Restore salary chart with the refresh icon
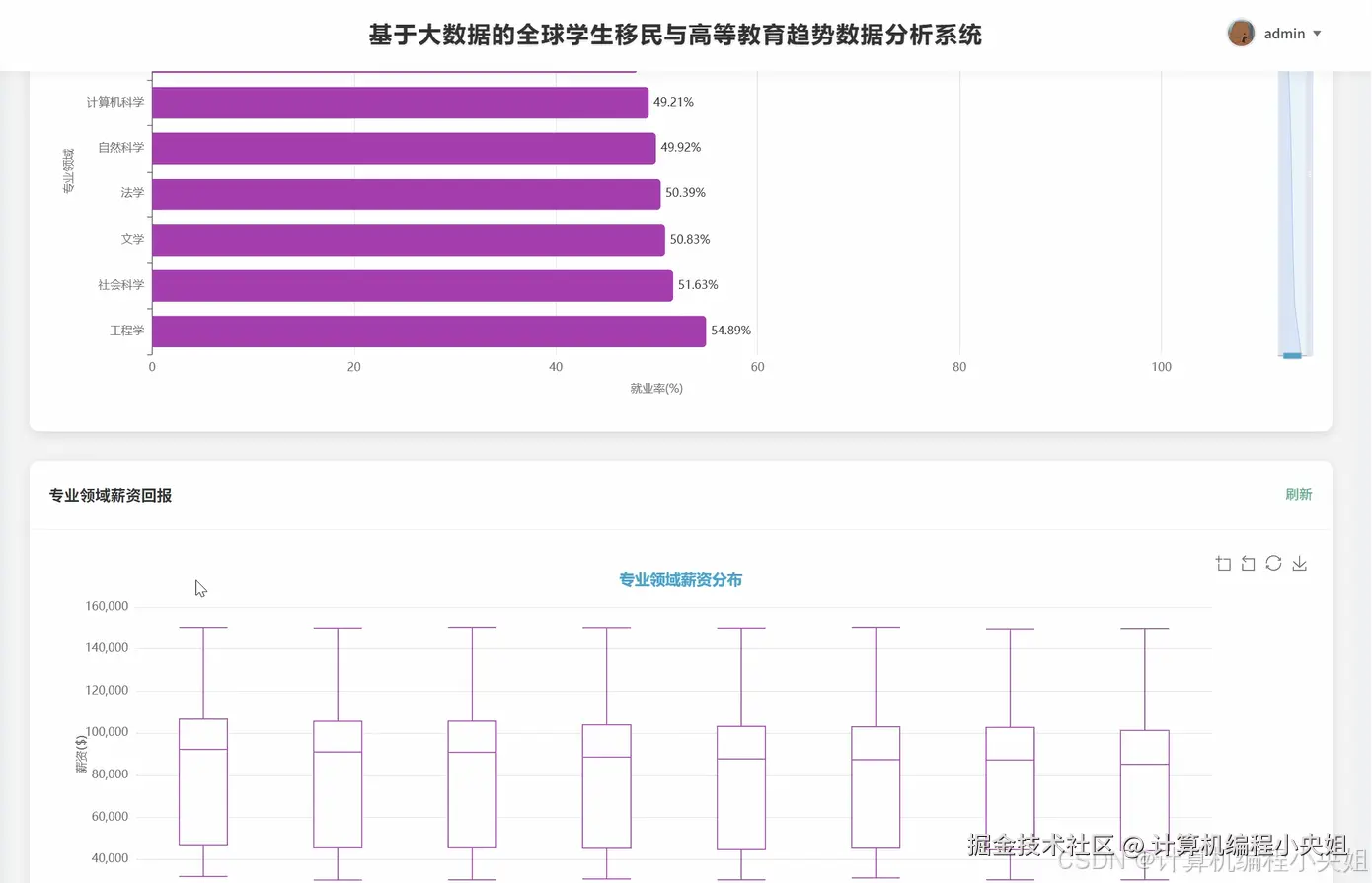Viewport: 1372px width, 883px height. tap(1273, 562)
